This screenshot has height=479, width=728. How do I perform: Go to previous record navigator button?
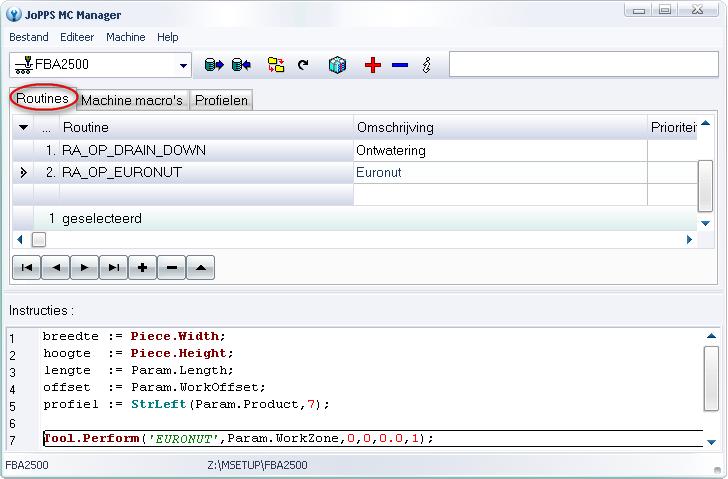point(56,267)
